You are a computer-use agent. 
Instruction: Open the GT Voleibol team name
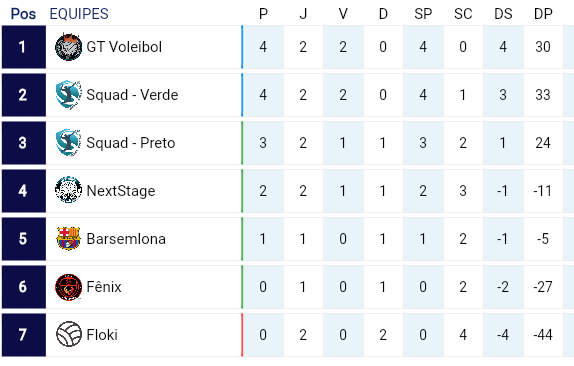click(124, 47)
